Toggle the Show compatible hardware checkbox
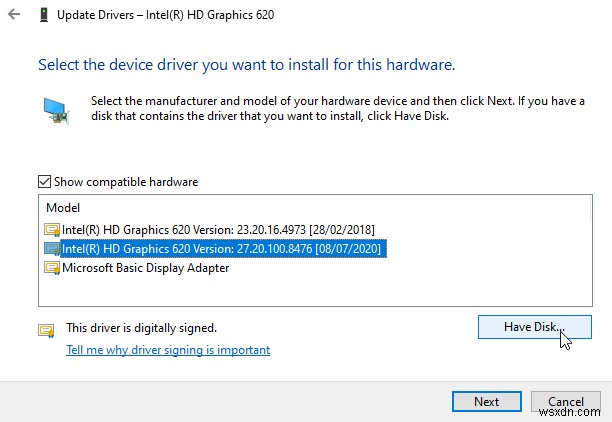The image size is (612, 422). pyautogui.click(x=44, y=182)
